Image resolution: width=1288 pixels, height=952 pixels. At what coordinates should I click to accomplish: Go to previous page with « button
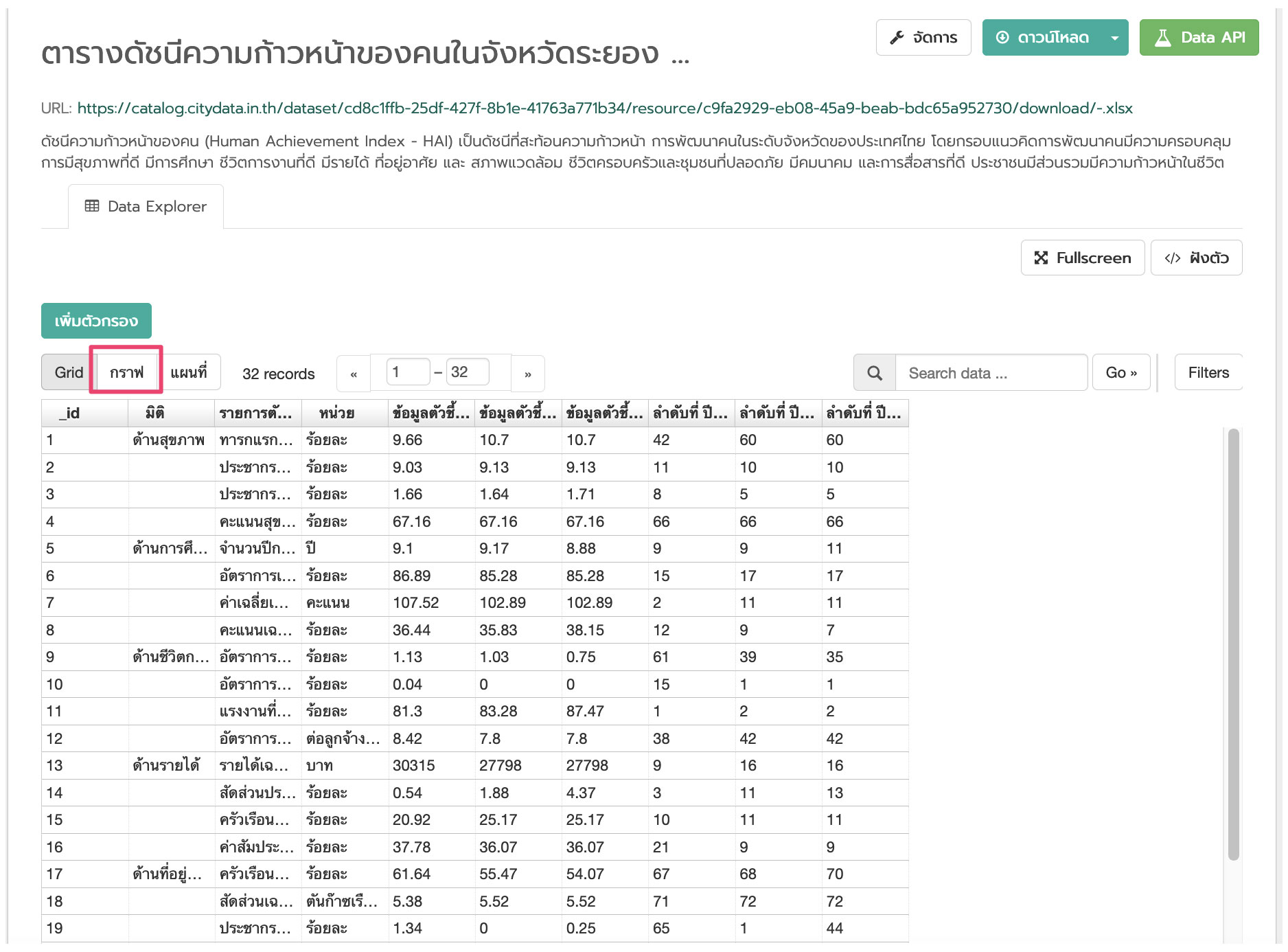pyautogui.click(x=354, y=374)
